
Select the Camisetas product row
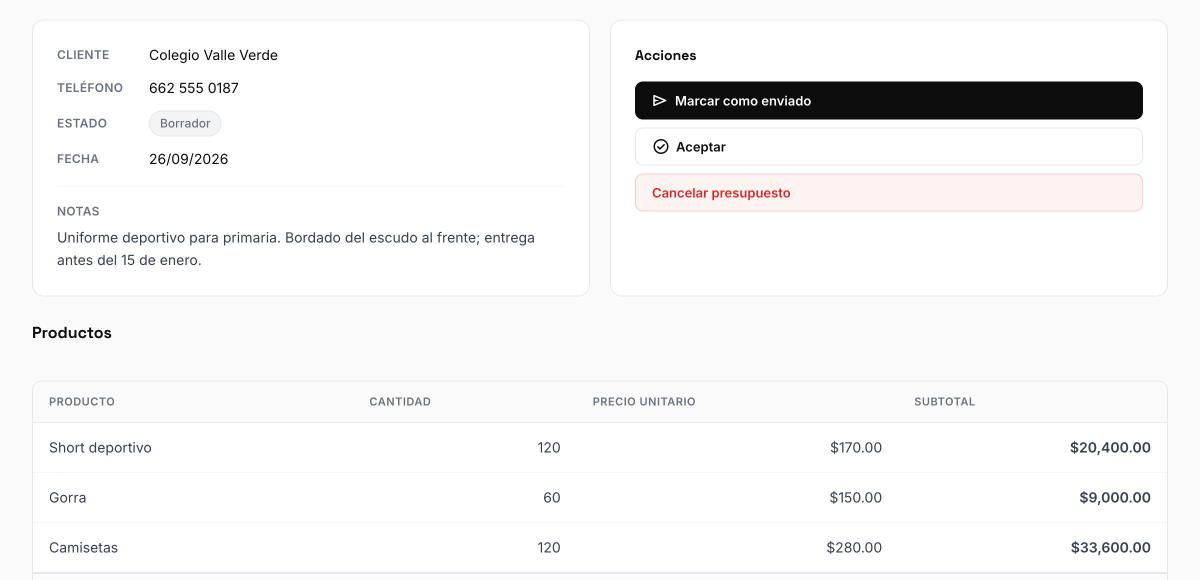[x=600, y=548]
